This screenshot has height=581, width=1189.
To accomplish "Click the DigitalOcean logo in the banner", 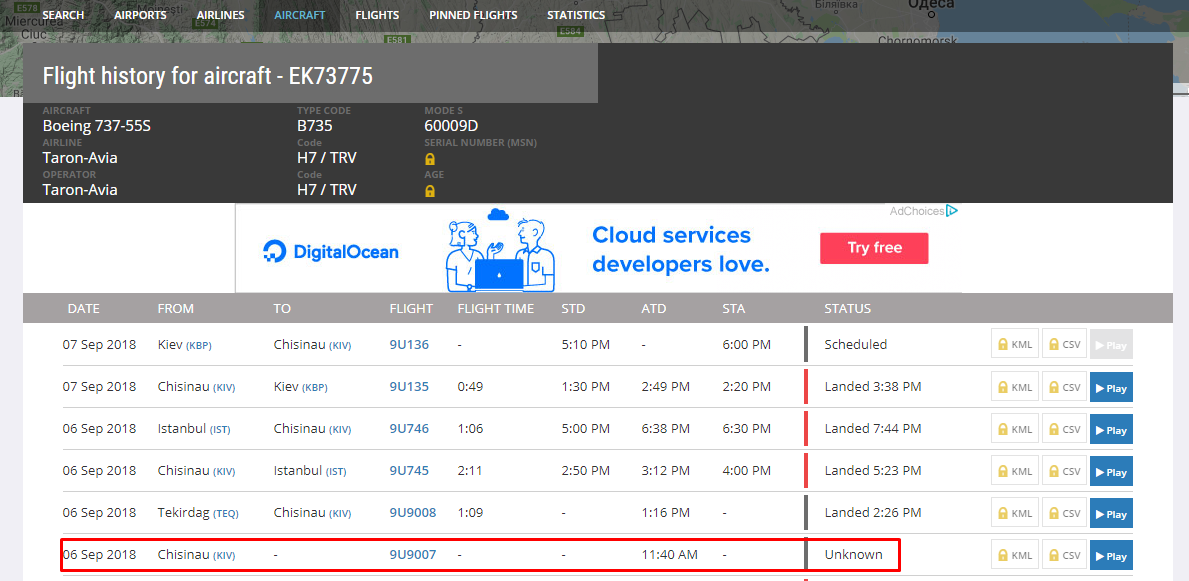I will tap(331, 252).
